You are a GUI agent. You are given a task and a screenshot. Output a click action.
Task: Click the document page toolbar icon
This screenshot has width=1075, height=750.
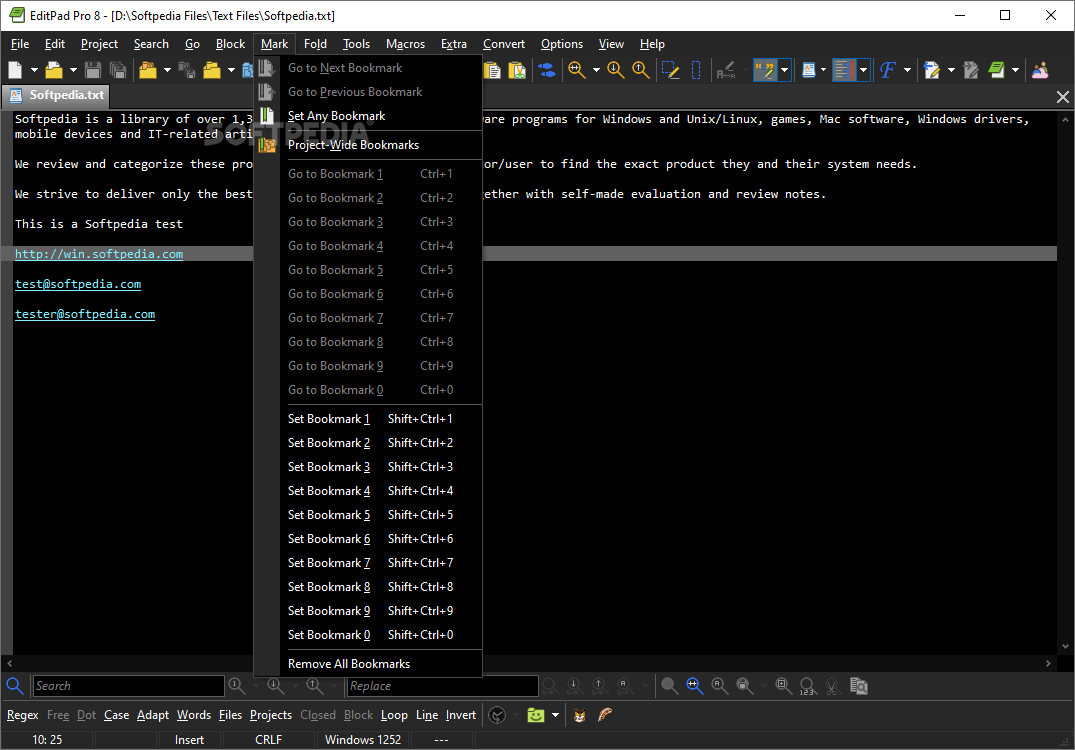(808, 70)
